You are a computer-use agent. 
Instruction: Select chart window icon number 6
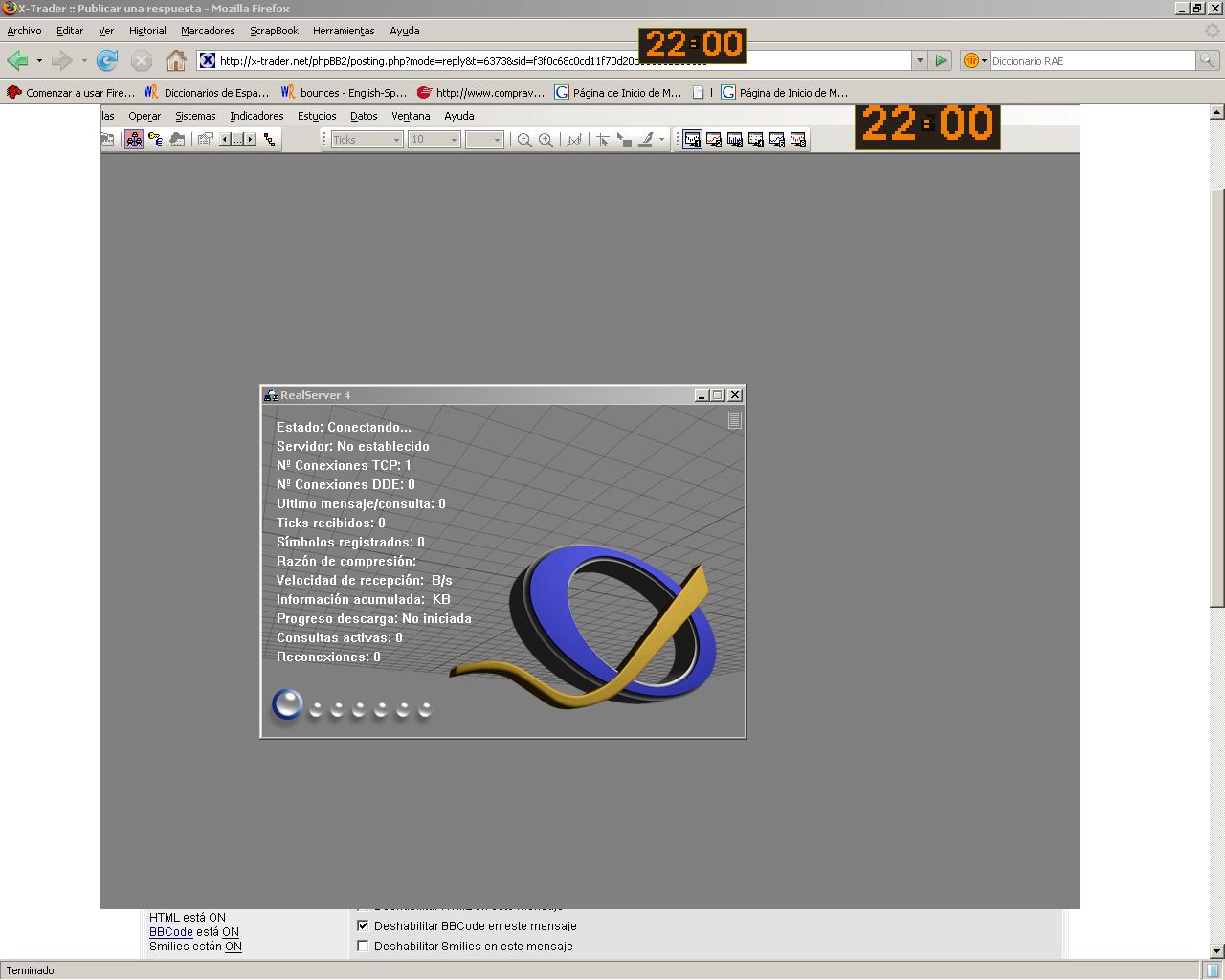798,140
